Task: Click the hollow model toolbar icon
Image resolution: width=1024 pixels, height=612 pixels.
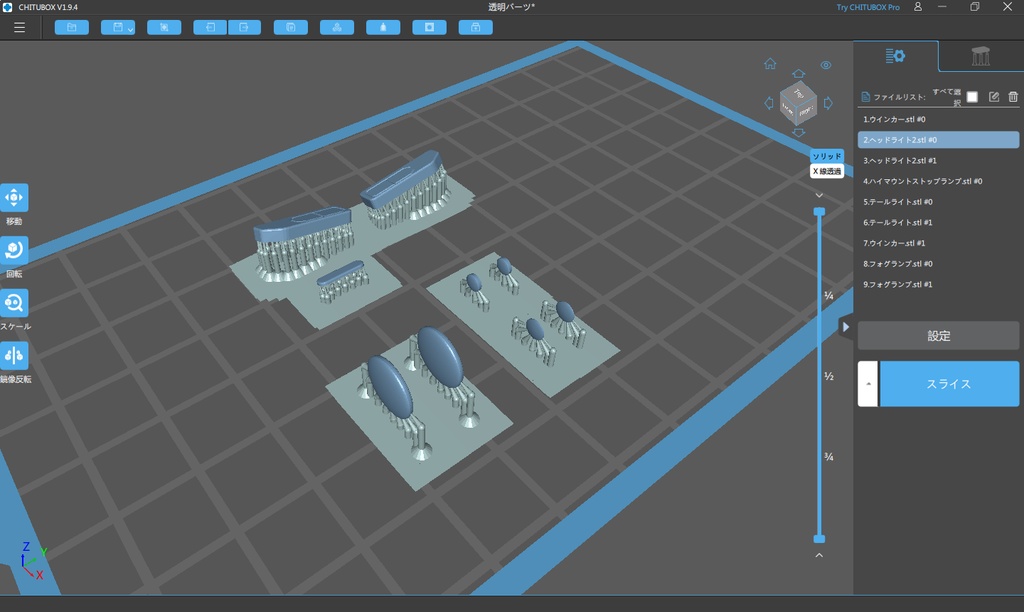Action: pyautogui.click(x=383, y=27)
